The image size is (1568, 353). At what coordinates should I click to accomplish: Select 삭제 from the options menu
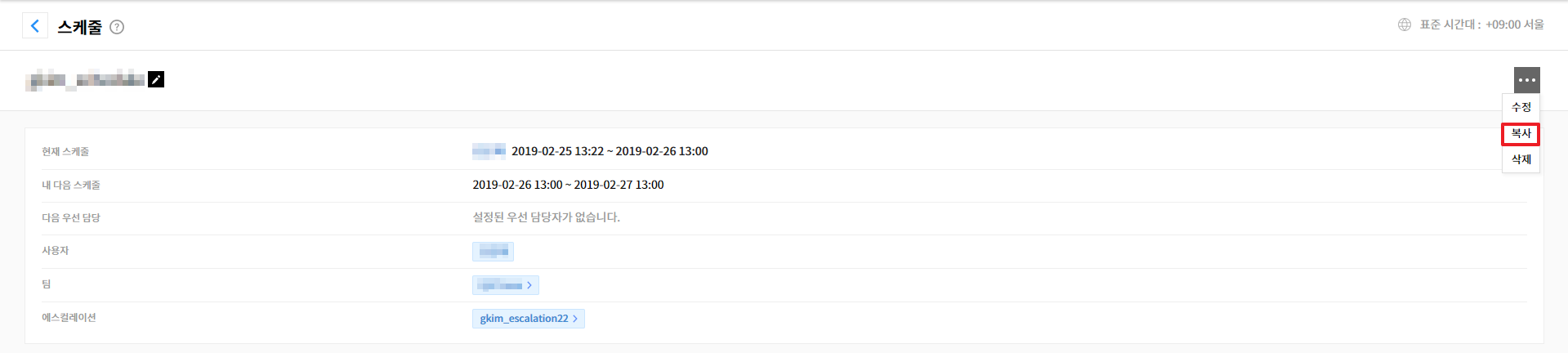[x=1521, y=159]
